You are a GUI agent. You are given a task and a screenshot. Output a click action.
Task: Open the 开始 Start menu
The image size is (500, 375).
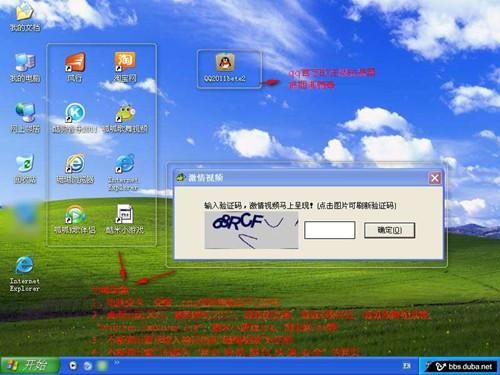[x=30, y=366]
